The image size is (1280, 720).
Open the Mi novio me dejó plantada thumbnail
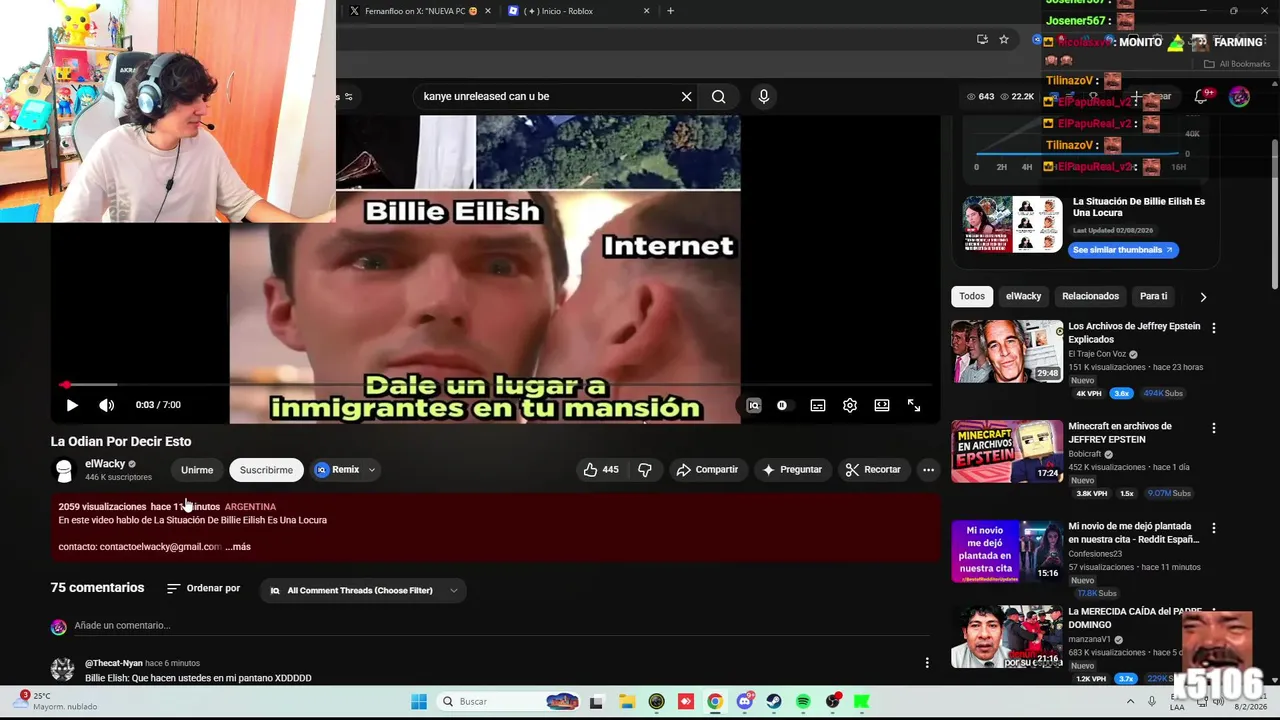1007,551
